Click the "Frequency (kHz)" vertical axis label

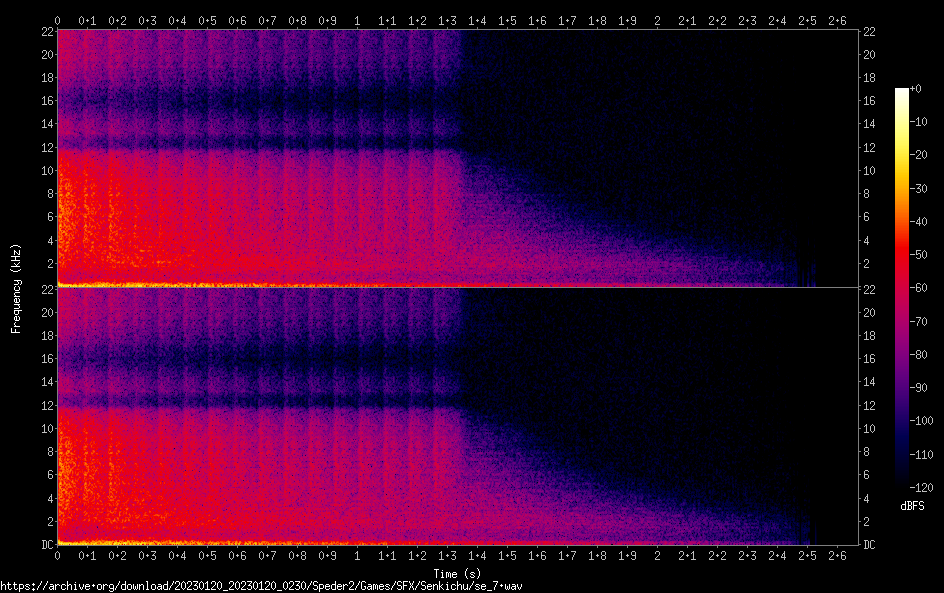[x=16, y=288]
